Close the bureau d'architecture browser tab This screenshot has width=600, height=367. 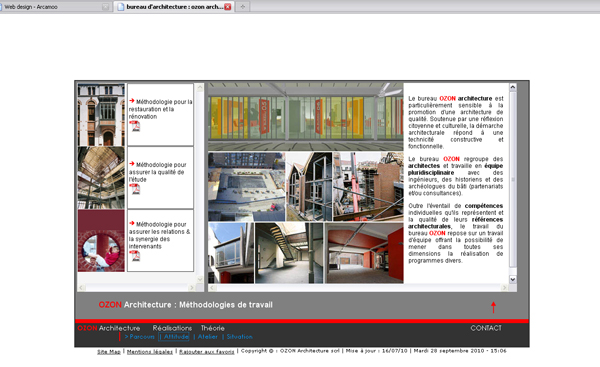[x=228, y=7]
